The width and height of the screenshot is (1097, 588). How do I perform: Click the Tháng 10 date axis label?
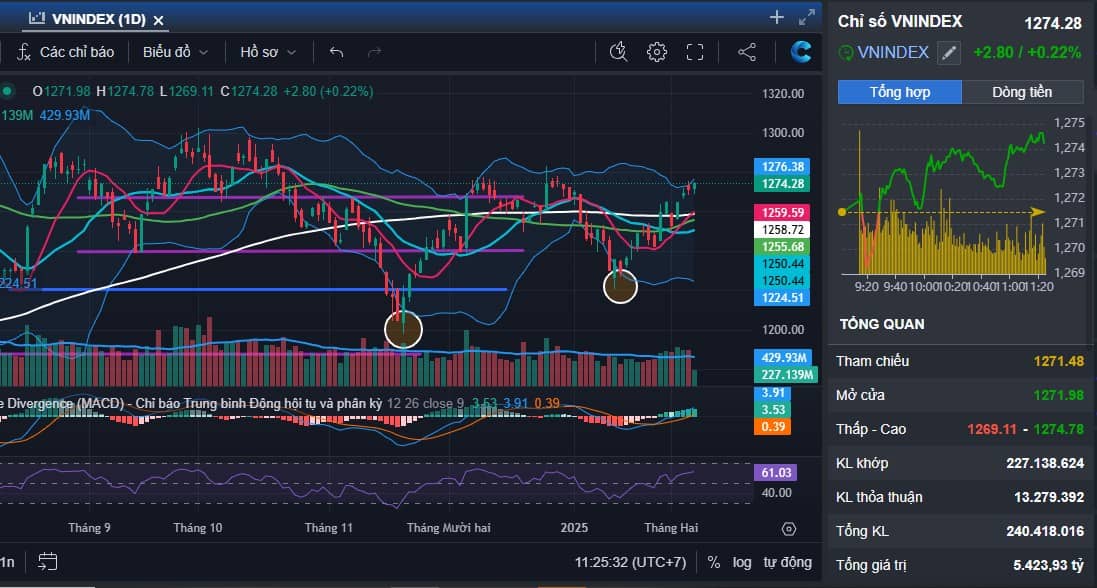point(197,528)
